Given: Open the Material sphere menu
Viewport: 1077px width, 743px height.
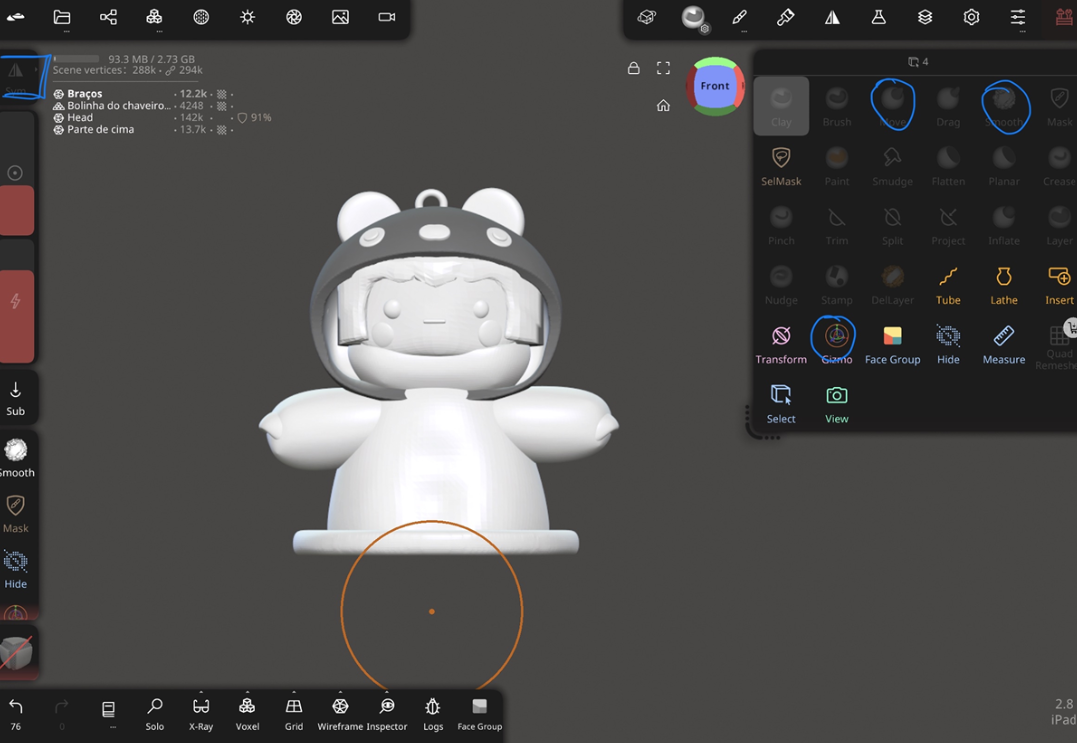Looking at the screenshot, I should 693,17.
